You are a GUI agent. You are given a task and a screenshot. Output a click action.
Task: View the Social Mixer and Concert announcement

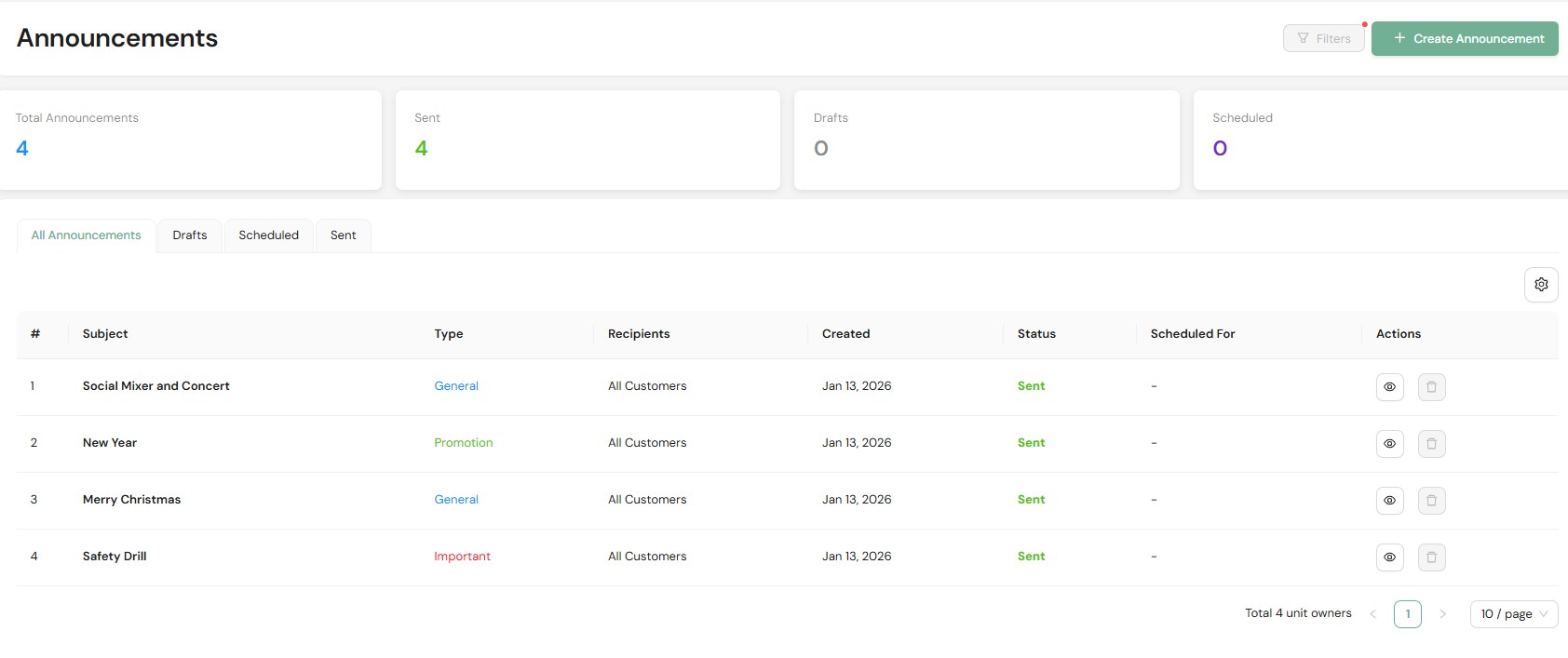tap(1389, 386)
